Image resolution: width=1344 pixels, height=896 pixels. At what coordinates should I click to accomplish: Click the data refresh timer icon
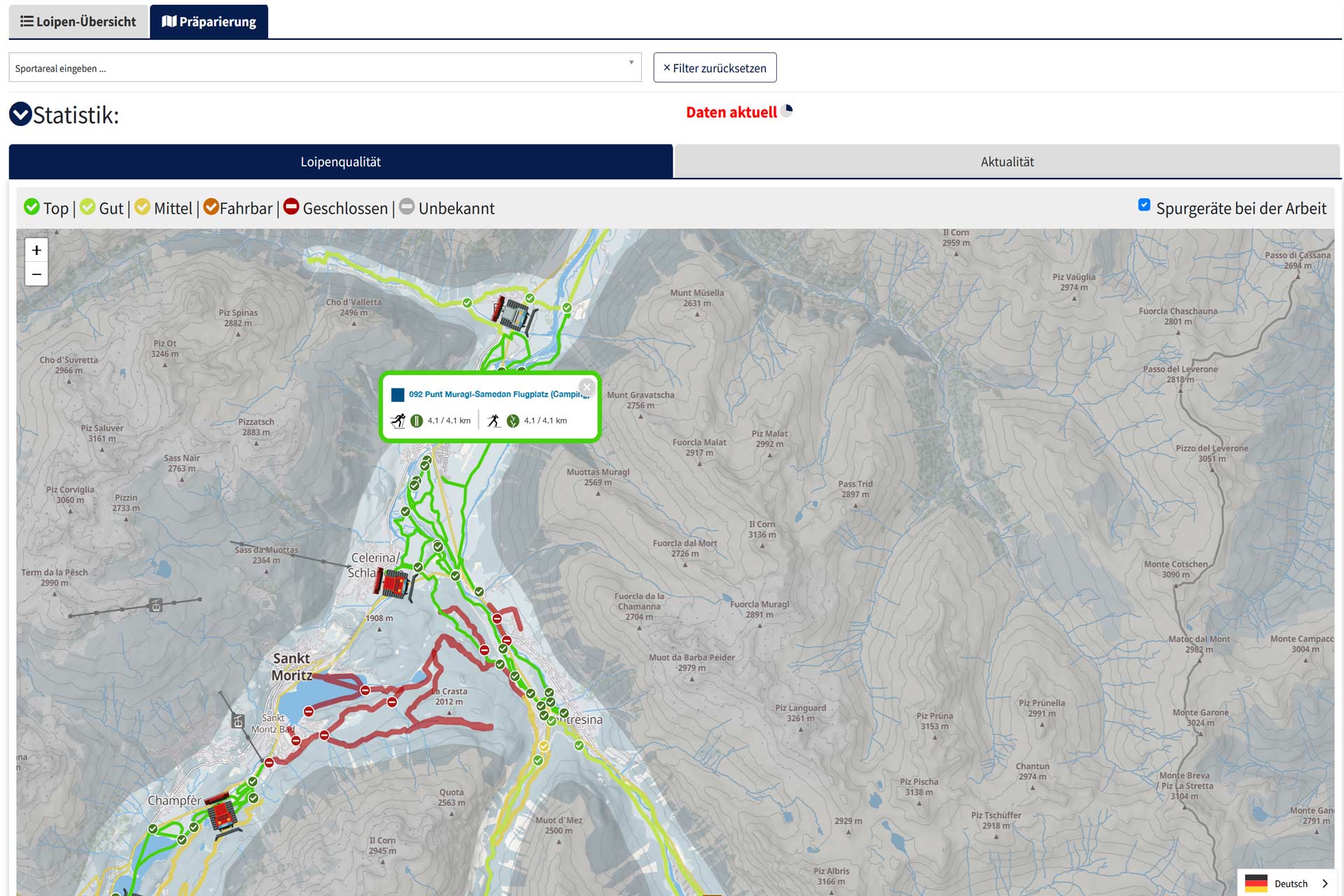(787, 111)
